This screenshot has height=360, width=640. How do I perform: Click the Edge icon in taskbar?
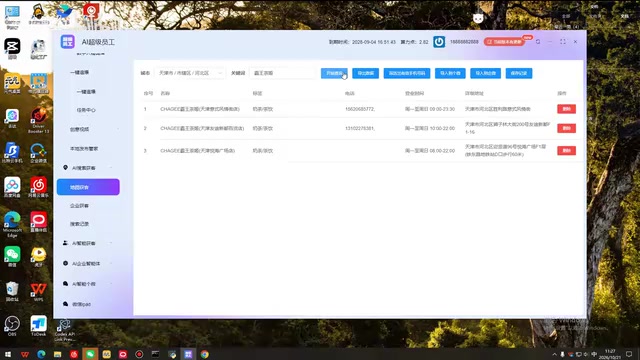coord(41,354)
